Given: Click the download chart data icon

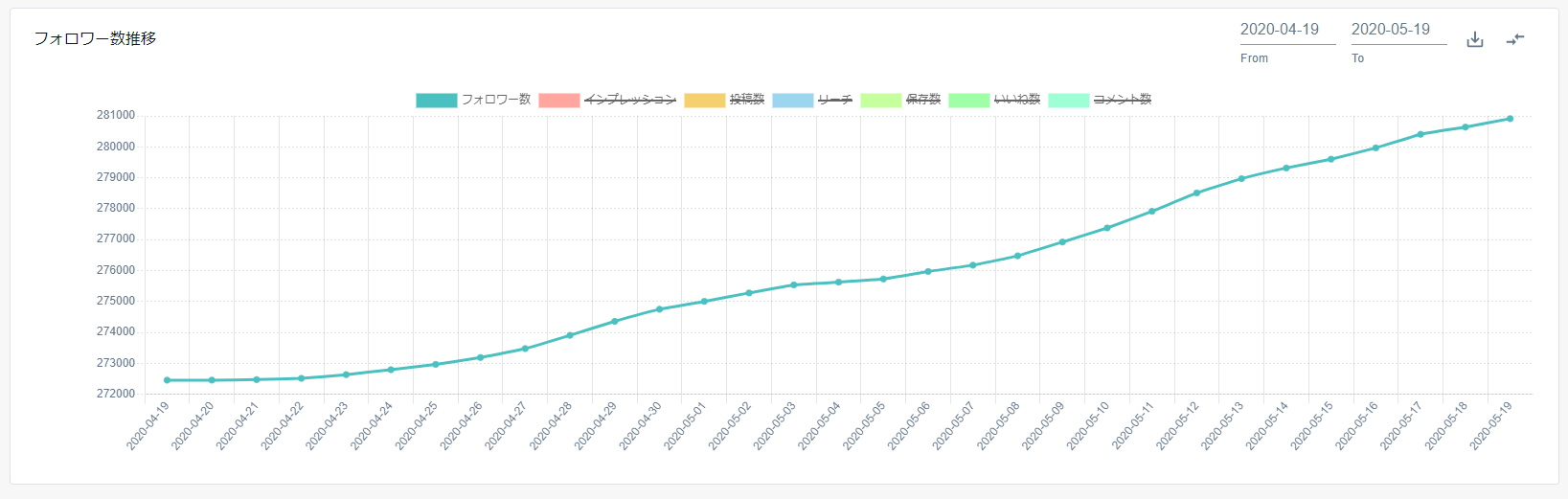Looking at the screenshot, I should pos(1475,39).
